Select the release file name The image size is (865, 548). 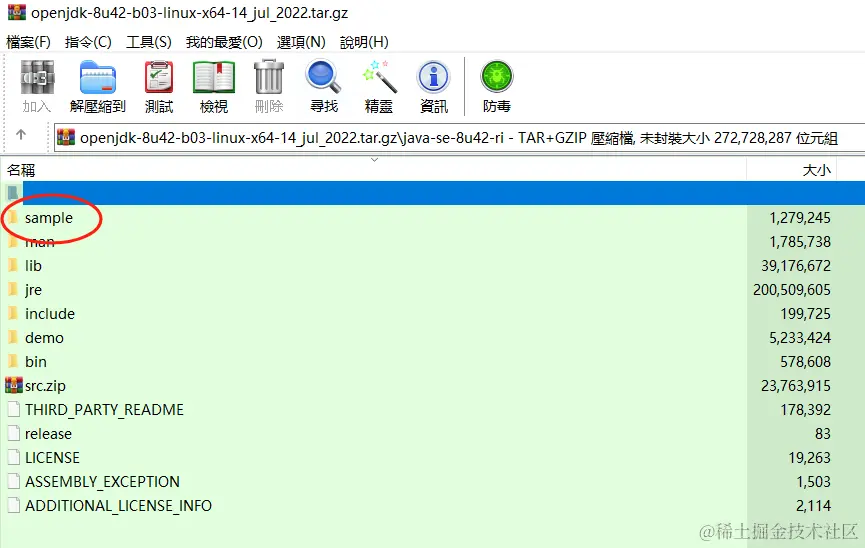48,433
